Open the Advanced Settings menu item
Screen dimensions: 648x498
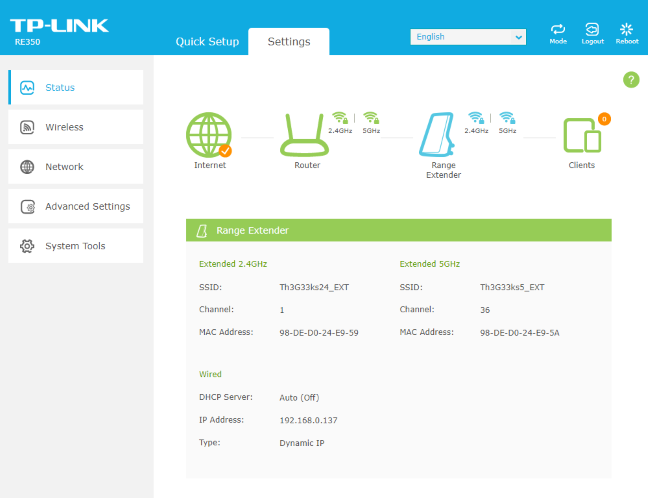76,206
